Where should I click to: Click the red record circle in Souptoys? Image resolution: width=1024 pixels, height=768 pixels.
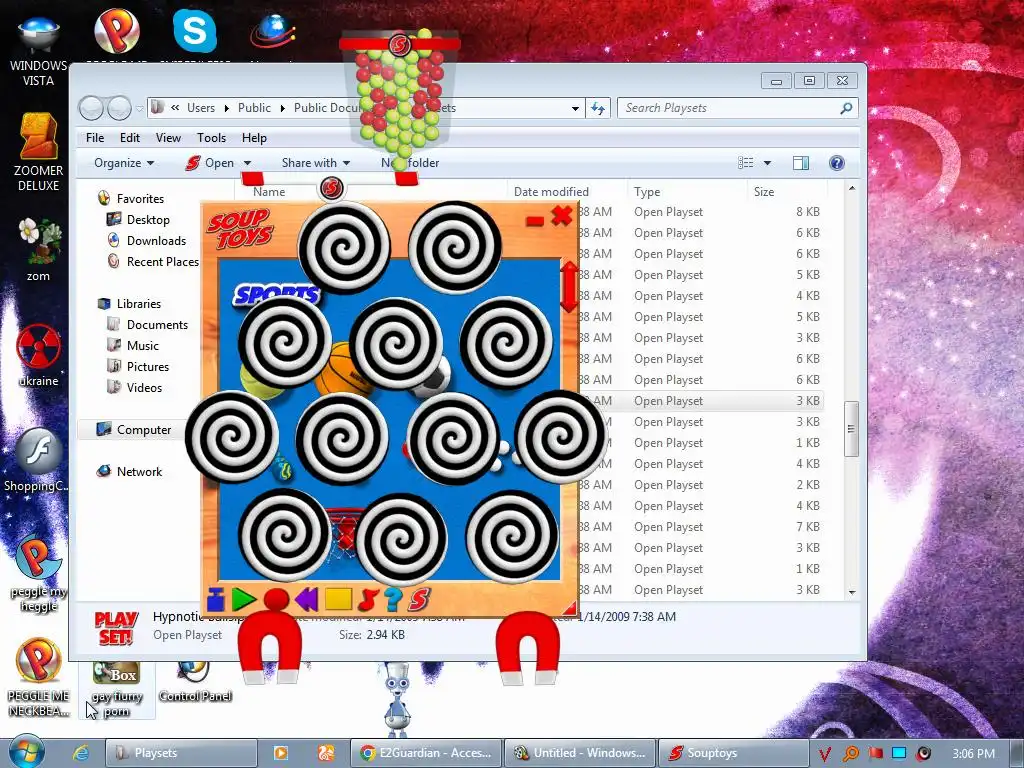coord(276,599)
